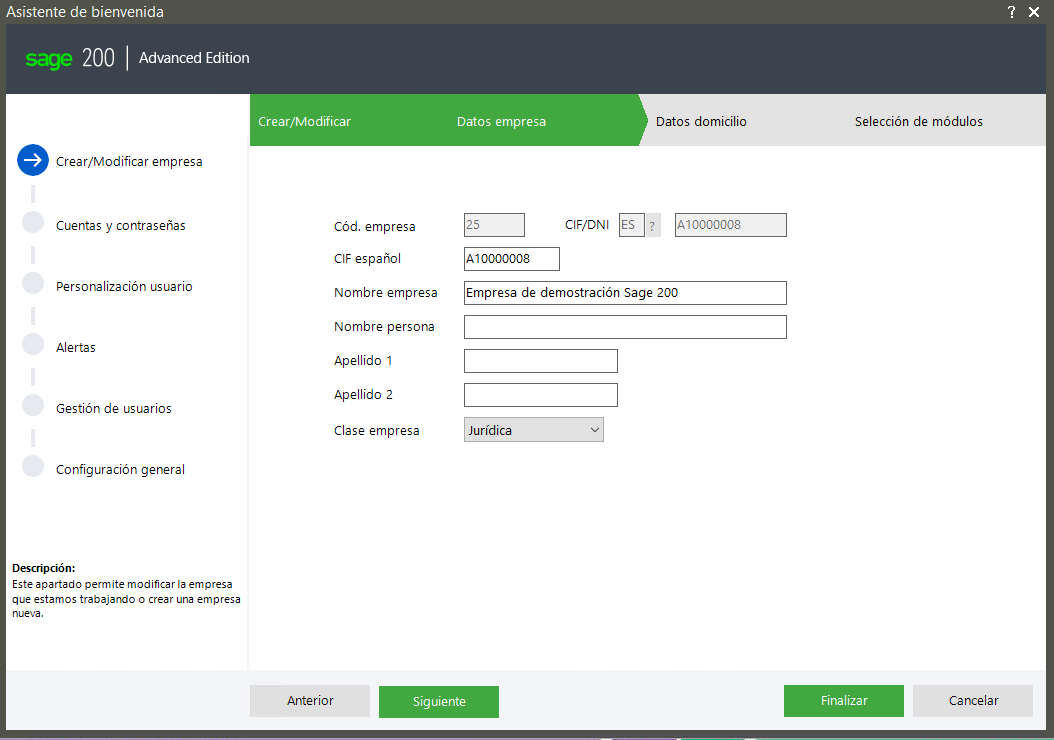This screenshot has height=740, width=1054.
Task: Close the Asistente de bienvenida window
Action: [x=1035, y=12]
